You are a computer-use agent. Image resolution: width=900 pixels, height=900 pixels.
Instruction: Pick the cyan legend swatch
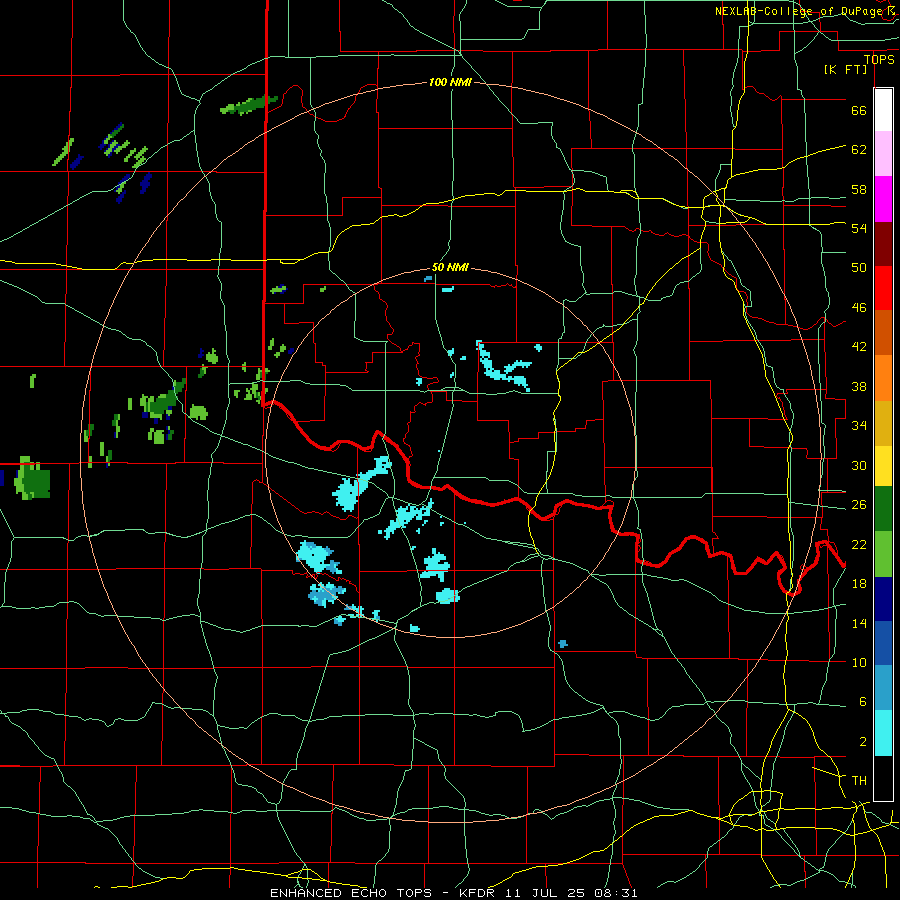pyautogui.click(x=883, y=733)
